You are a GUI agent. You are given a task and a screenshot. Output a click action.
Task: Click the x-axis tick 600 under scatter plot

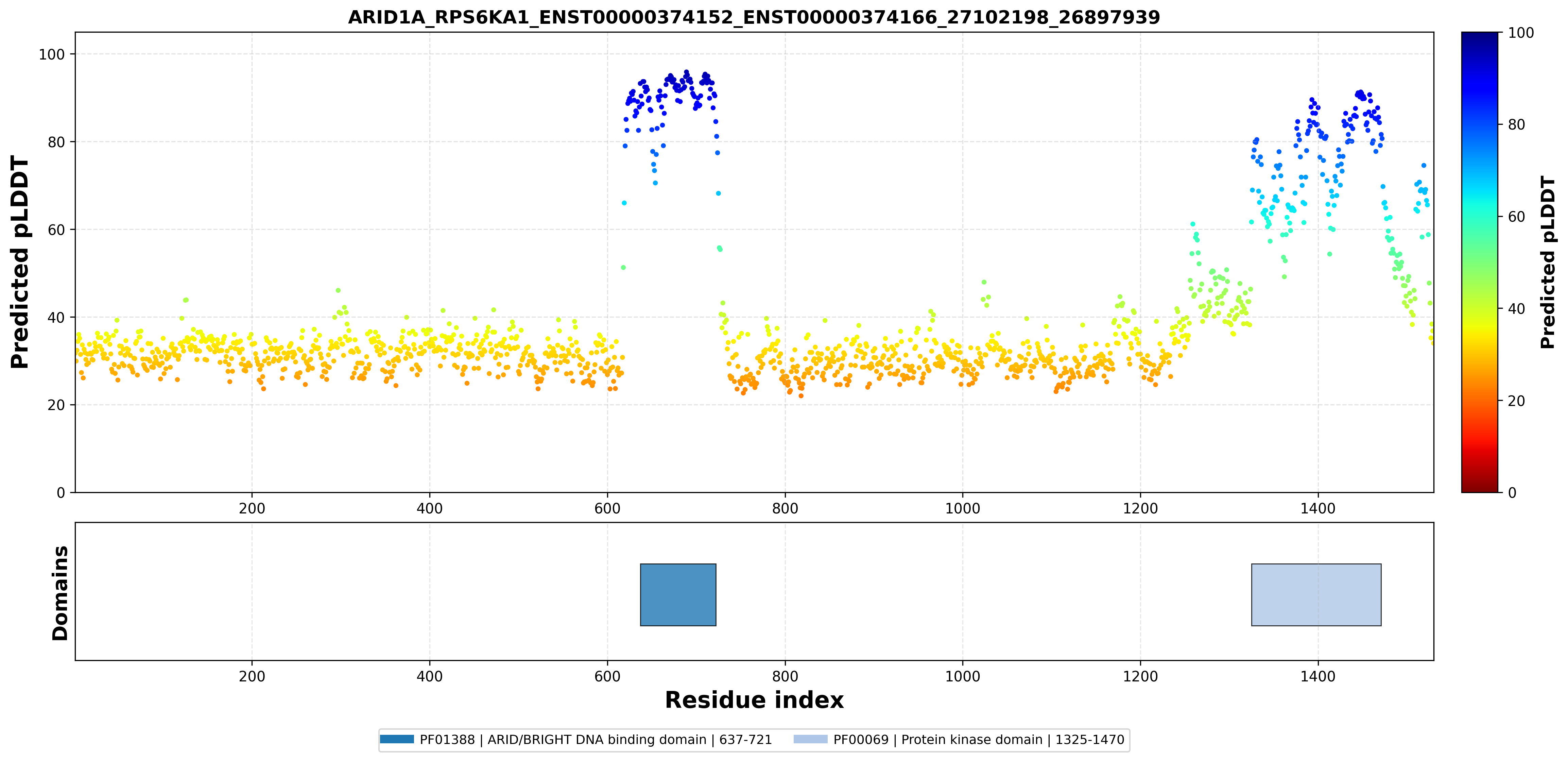607,509
